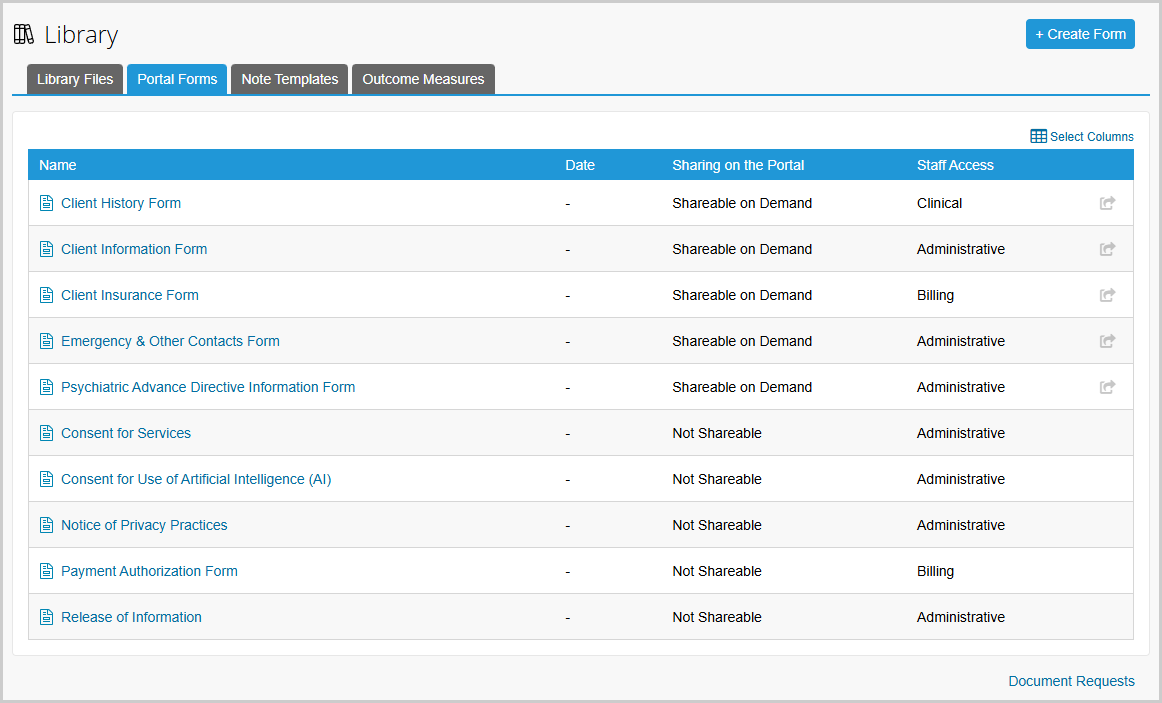This screenshot has height=703, width=1162.
Task: Click share icon for Client Information Form
Action: 1107,249
